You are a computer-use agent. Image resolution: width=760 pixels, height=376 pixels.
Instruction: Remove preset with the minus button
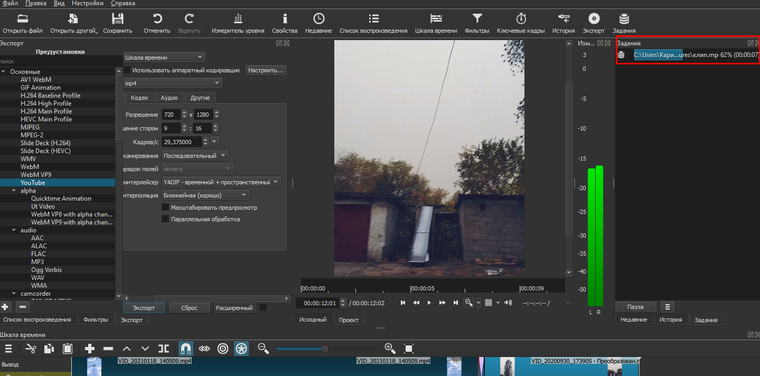coord(22,307)
